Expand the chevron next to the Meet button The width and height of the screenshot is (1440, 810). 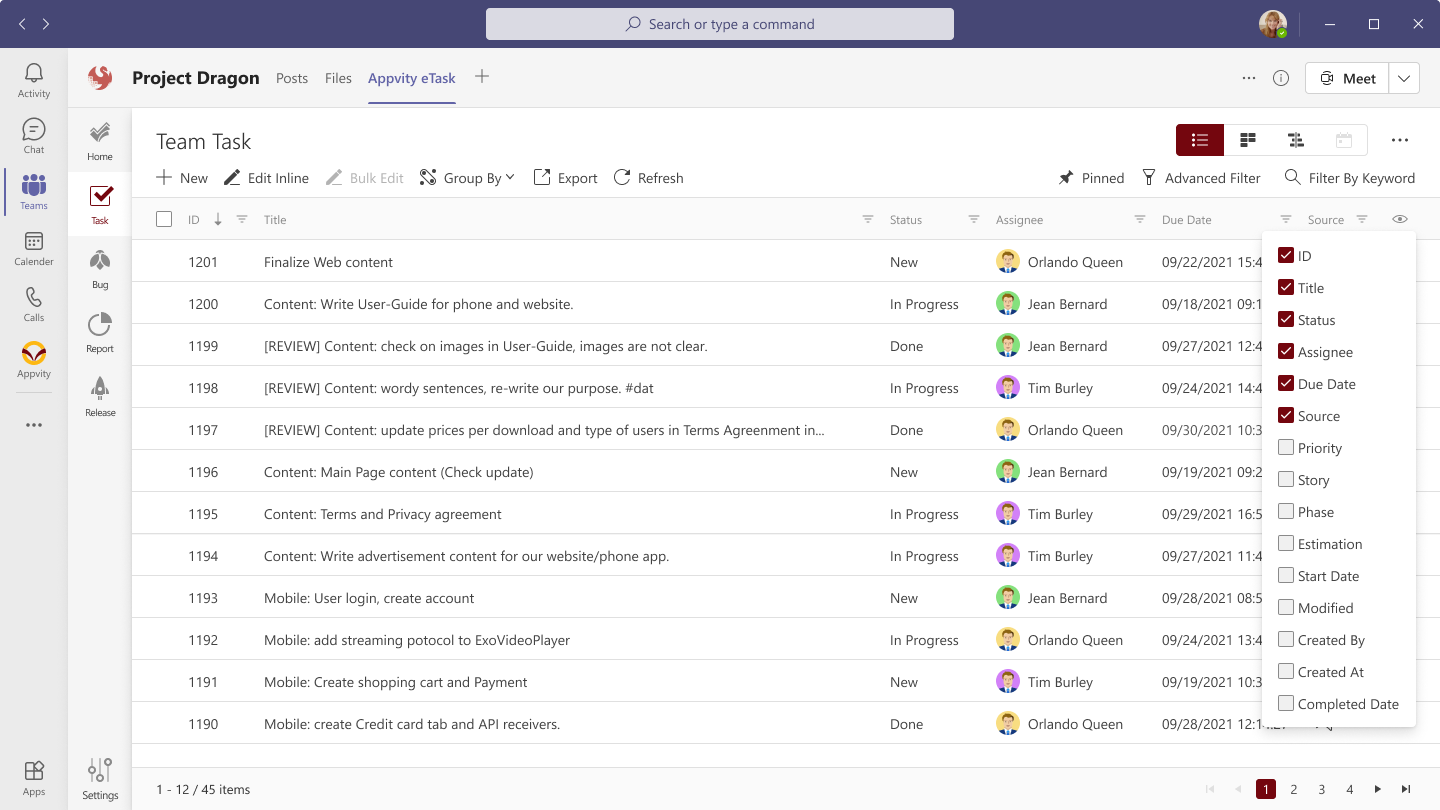[x=1404, y=77]
